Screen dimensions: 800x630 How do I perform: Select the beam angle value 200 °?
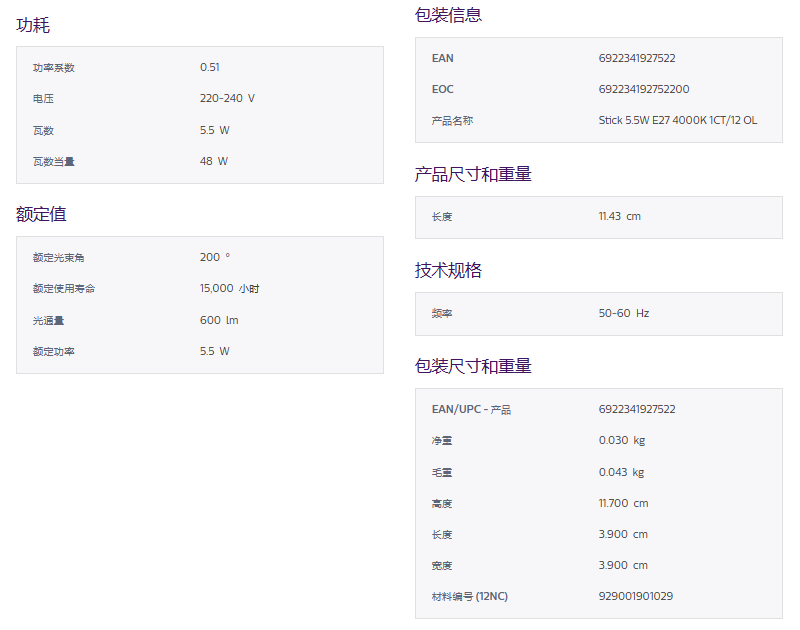[x=215, y=257]
